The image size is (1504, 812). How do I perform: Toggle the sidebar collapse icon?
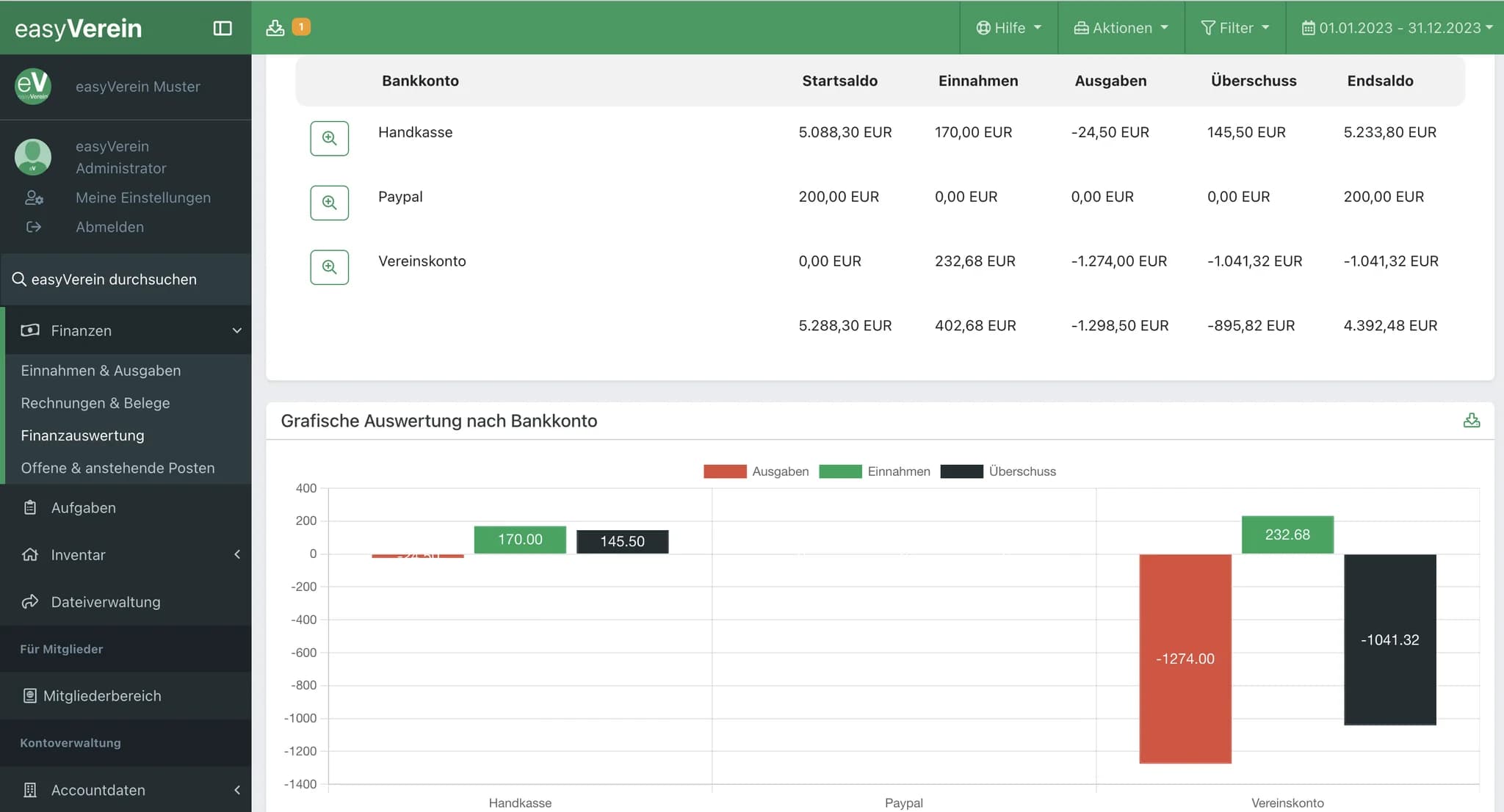(x=223, y=28)
